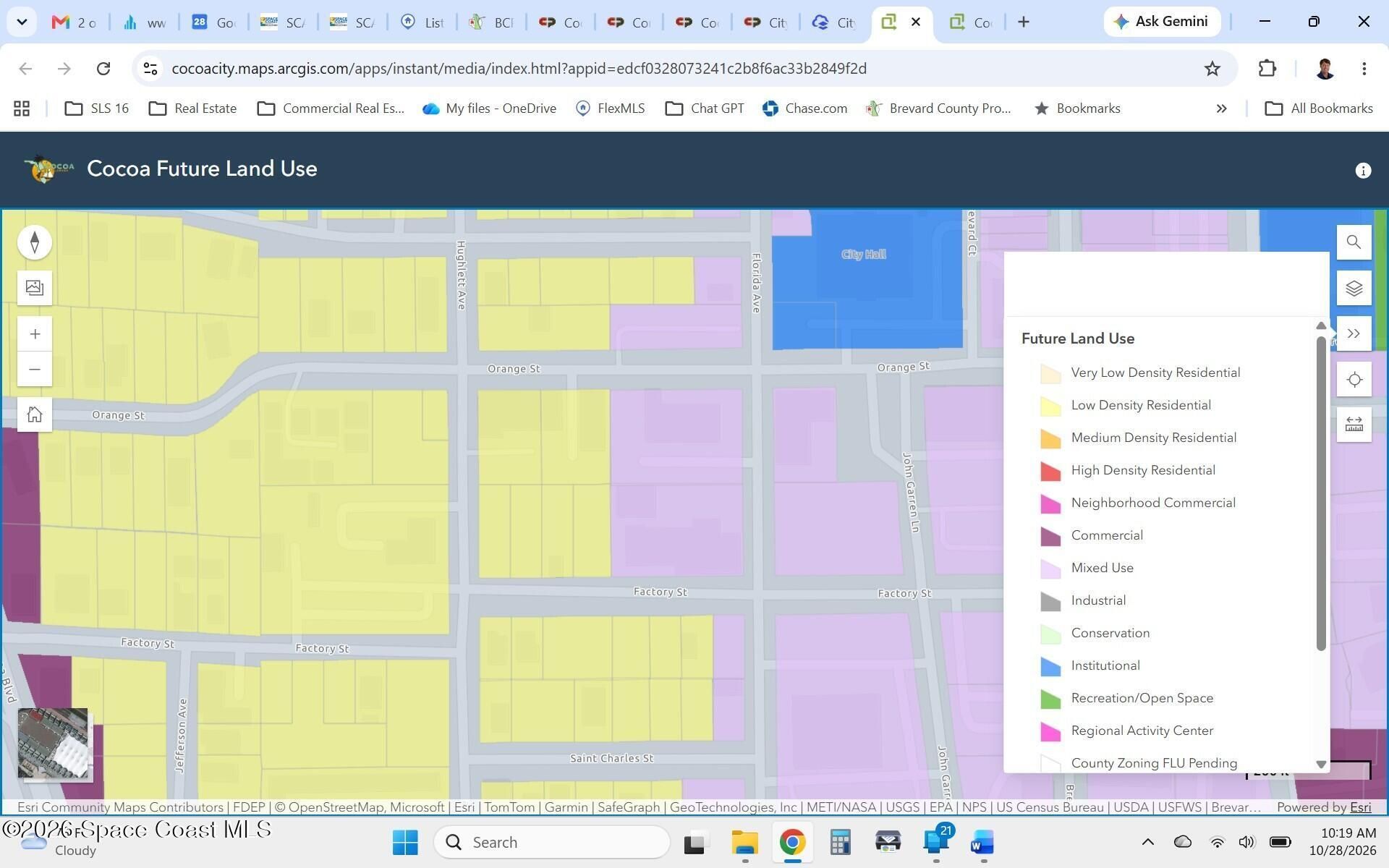Open the layers list panel
Viewport: 1389px width, 868px height.
click(1354, 289)
